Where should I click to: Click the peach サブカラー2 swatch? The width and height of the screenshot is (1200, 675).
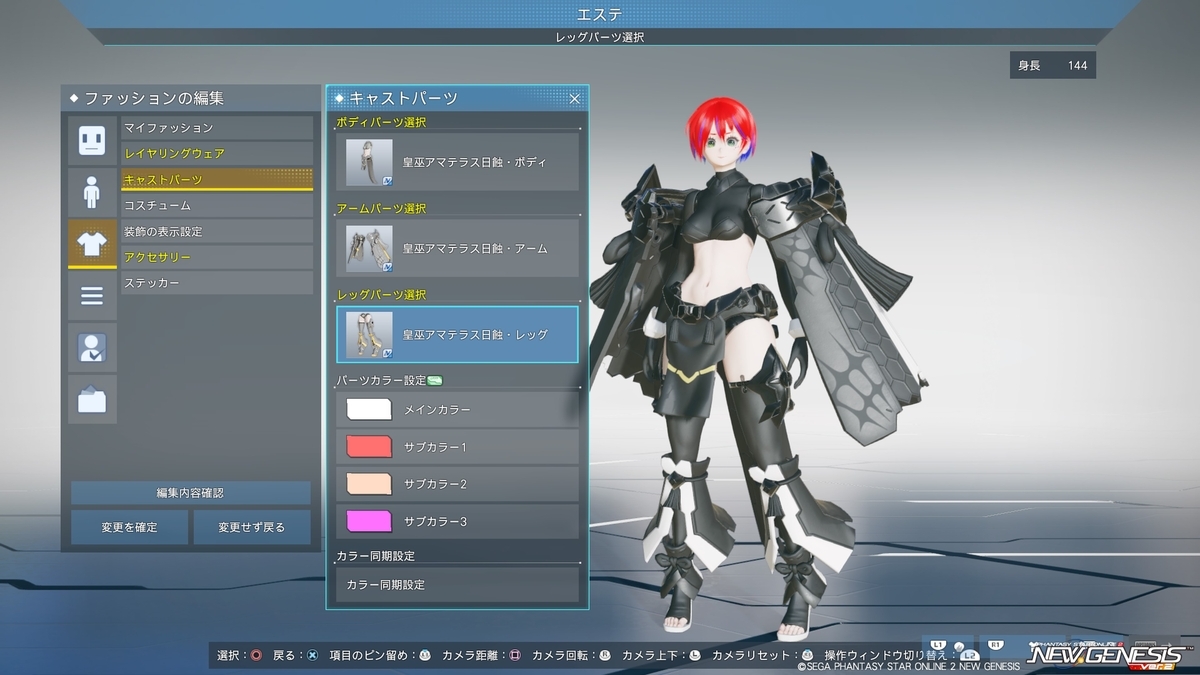coord(369,484)
